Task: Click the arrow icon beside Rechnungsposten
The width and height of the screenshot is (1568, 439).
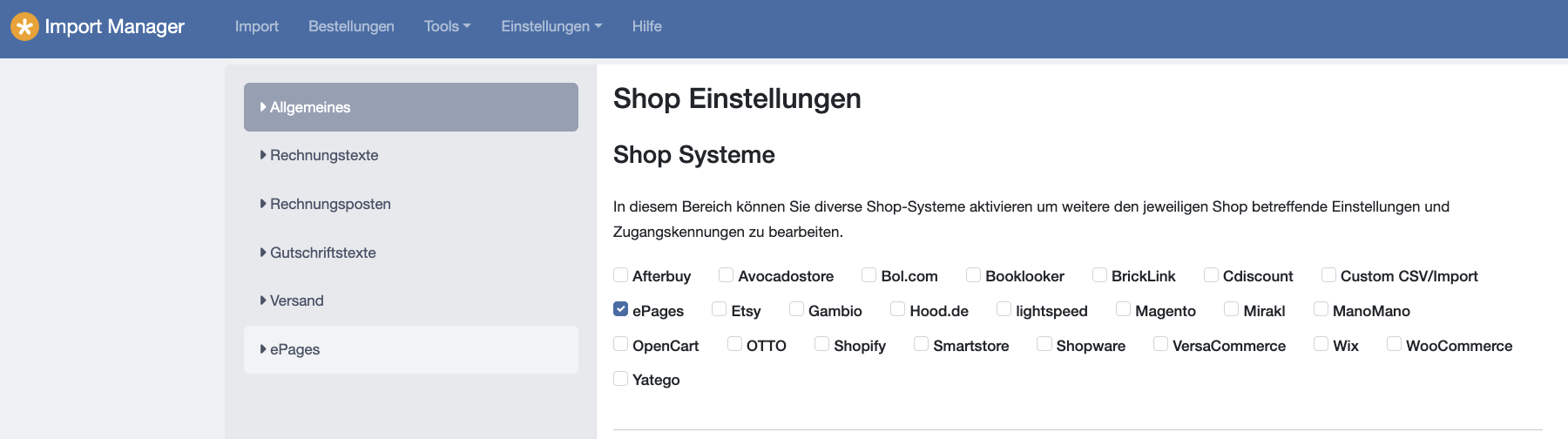Action: pos(263,204)
